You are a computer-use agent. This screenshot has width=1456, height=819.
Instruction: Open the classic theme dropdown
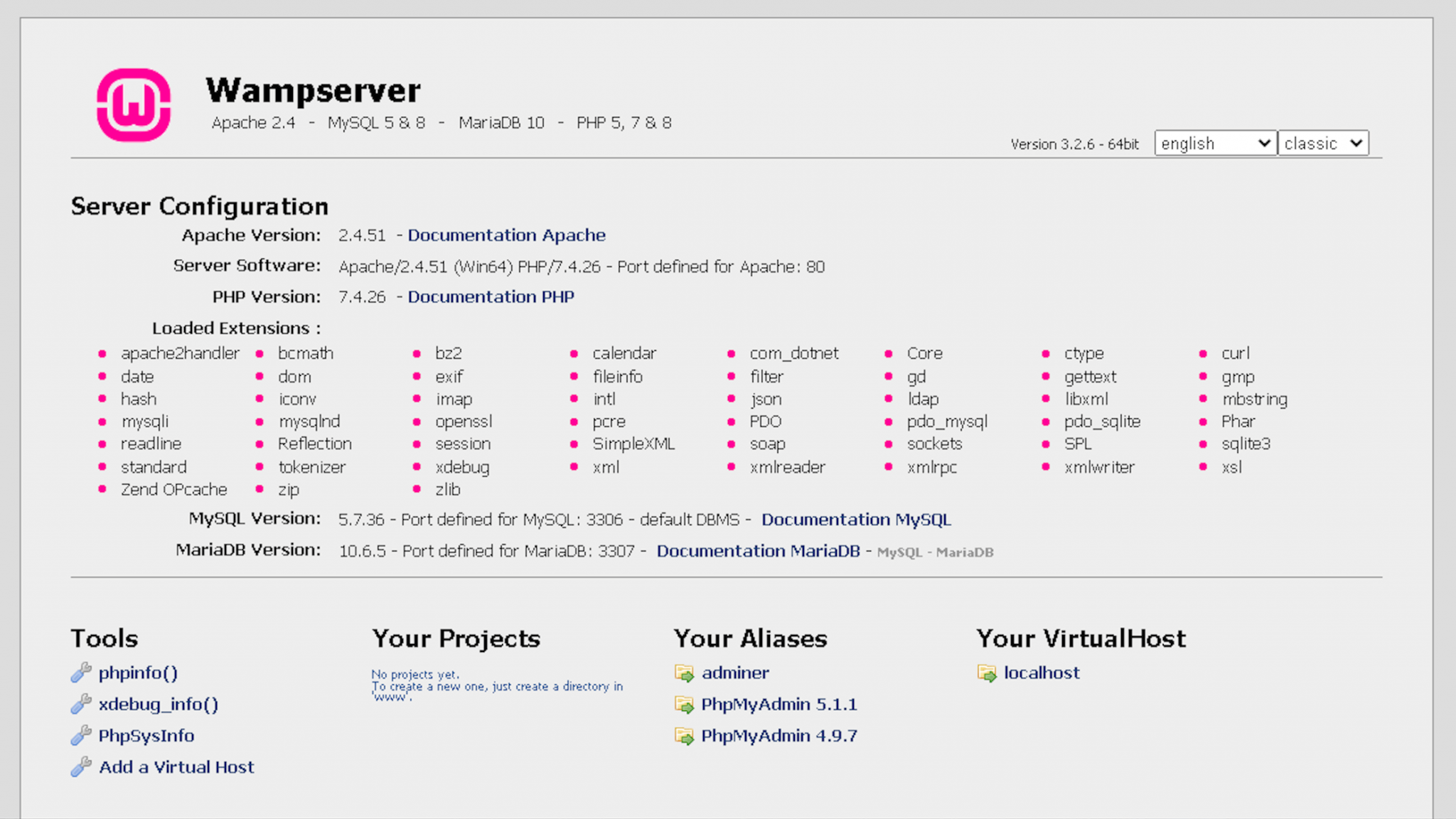[x=1322, y=144]
